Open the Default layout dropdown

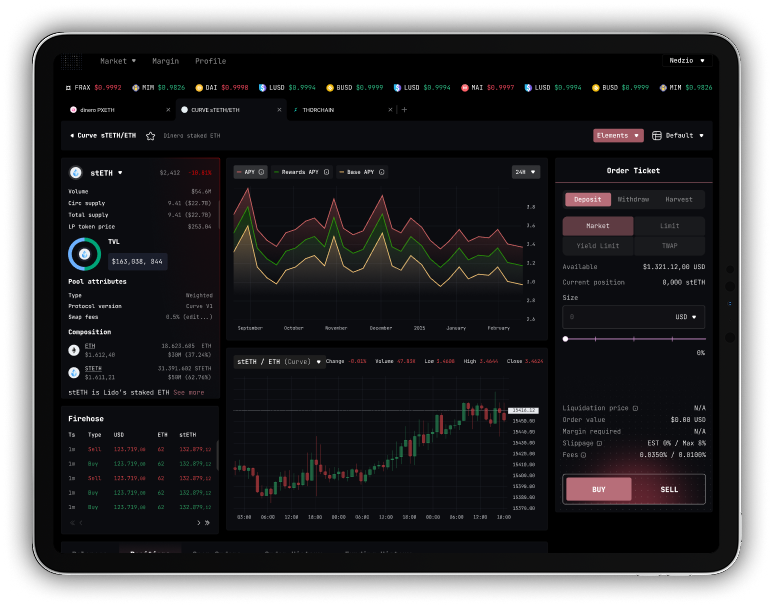click(x=678, y=136)
